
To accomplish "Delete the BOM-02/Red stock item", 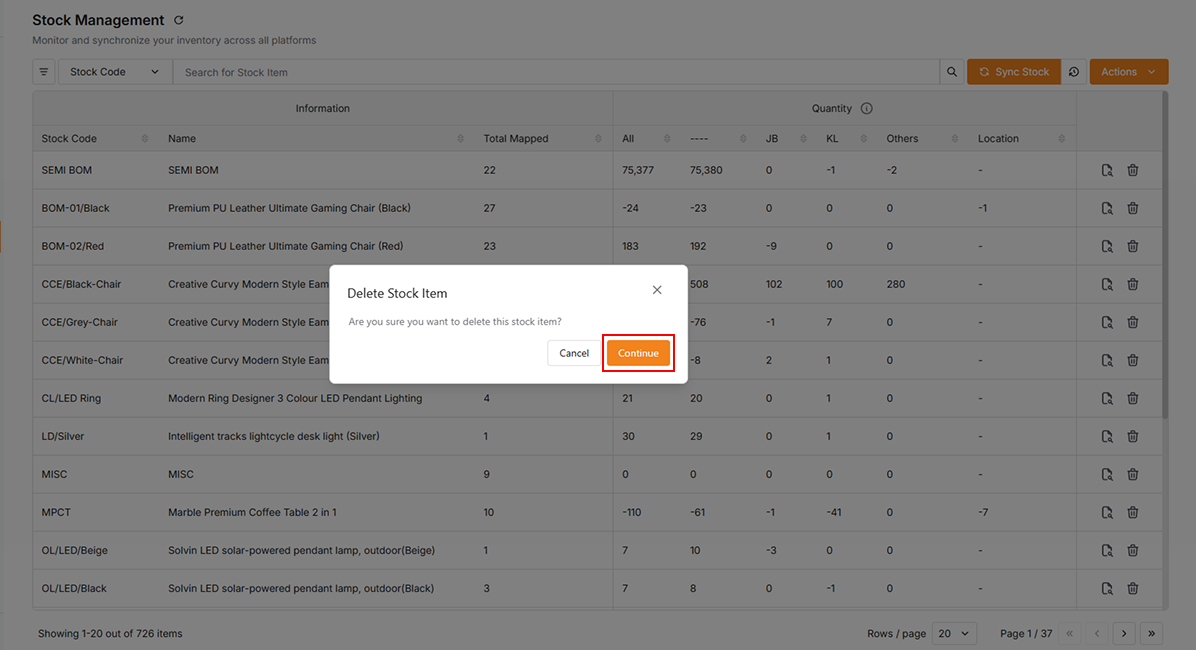I will pyautogui.click(x=1133, y=246).
